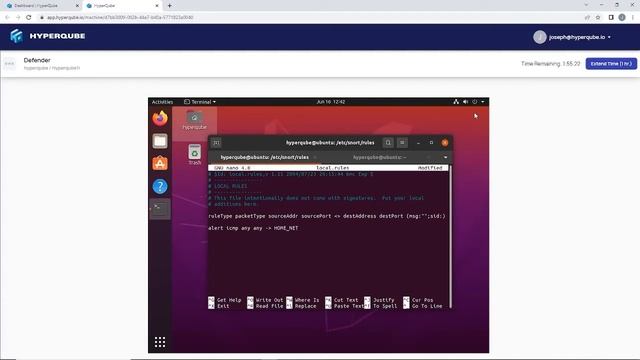Click the network status icon in top bar
The height and width of the screenshot is (360, 640).
click(x=456, y=102)
